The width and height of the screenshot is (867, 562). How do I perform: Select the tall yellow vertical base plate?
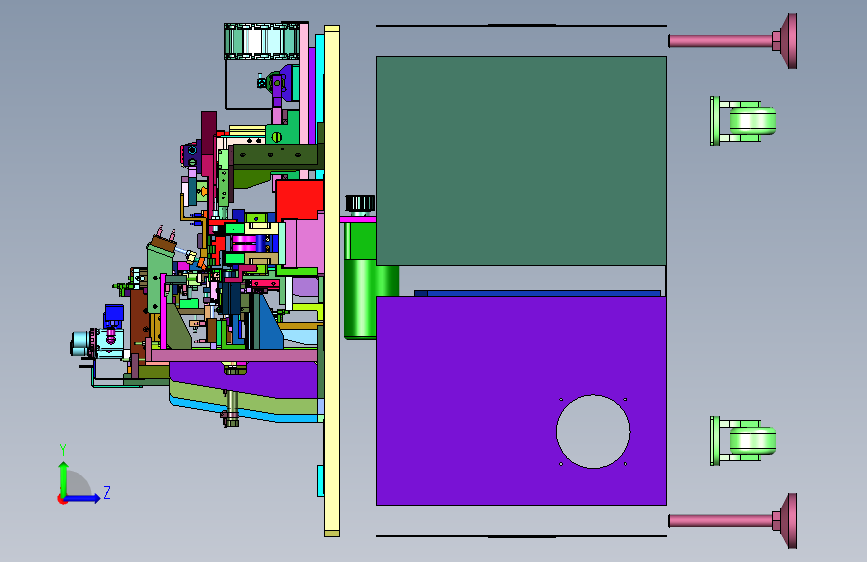pyautogui.click(x=332, y=281)
